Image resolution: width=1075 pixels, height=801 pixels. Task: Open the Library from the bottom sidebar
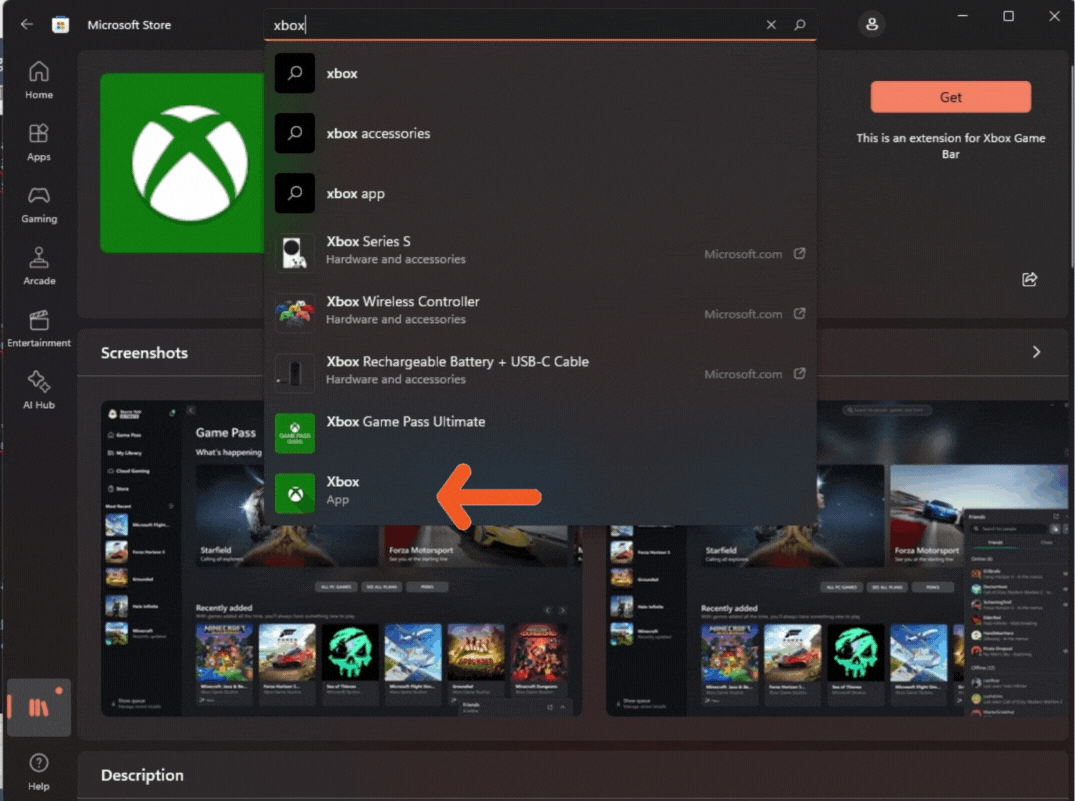coord(39,707)
